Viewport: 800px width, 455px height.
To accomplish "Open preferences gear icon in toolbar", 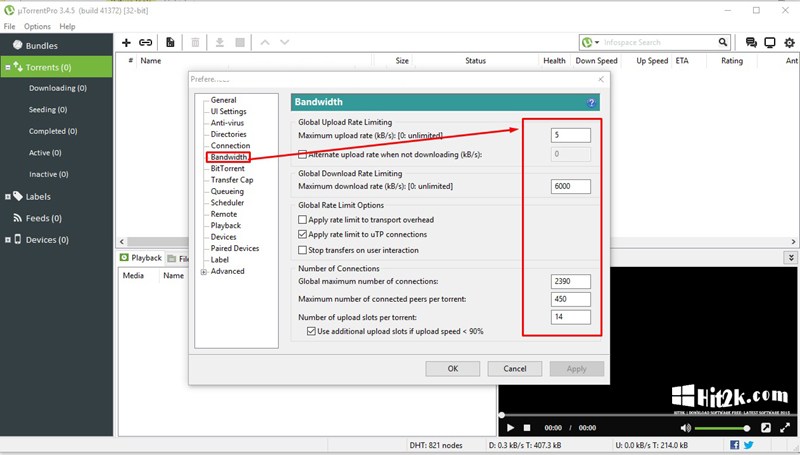I will (789, 42).
